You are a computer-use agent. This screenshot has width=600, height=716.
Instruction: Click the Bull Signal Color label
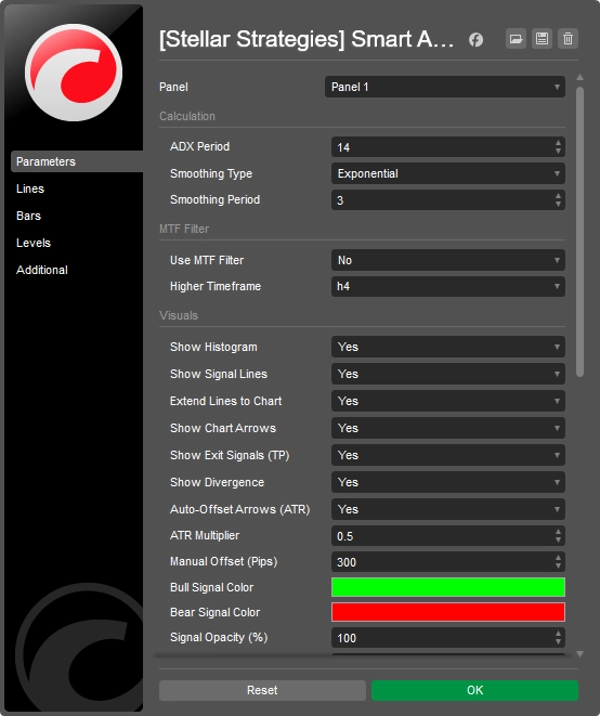pos(212,587)
